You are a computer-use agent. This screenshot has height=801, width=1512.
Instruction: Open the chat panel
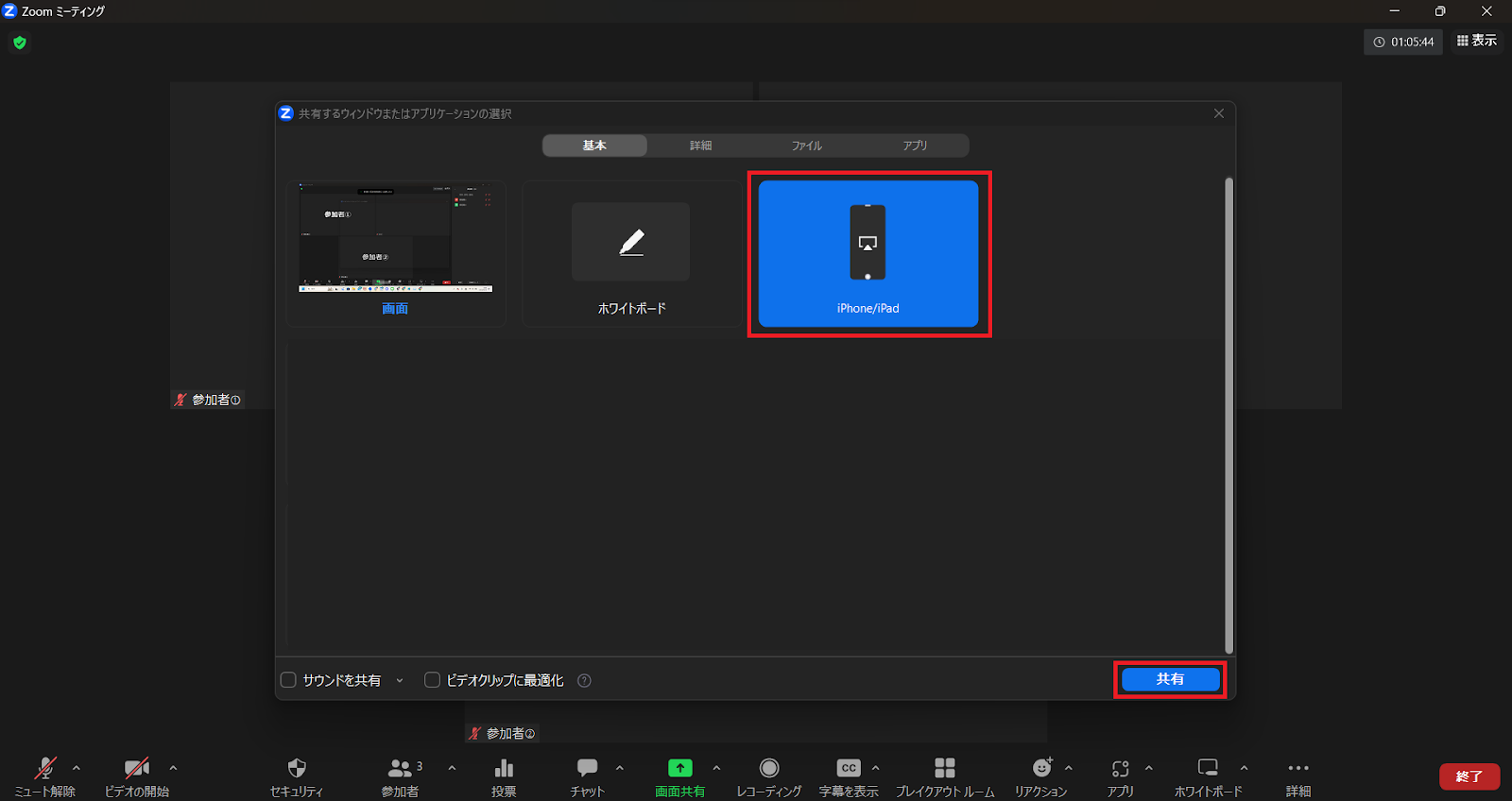coord(587,769)
